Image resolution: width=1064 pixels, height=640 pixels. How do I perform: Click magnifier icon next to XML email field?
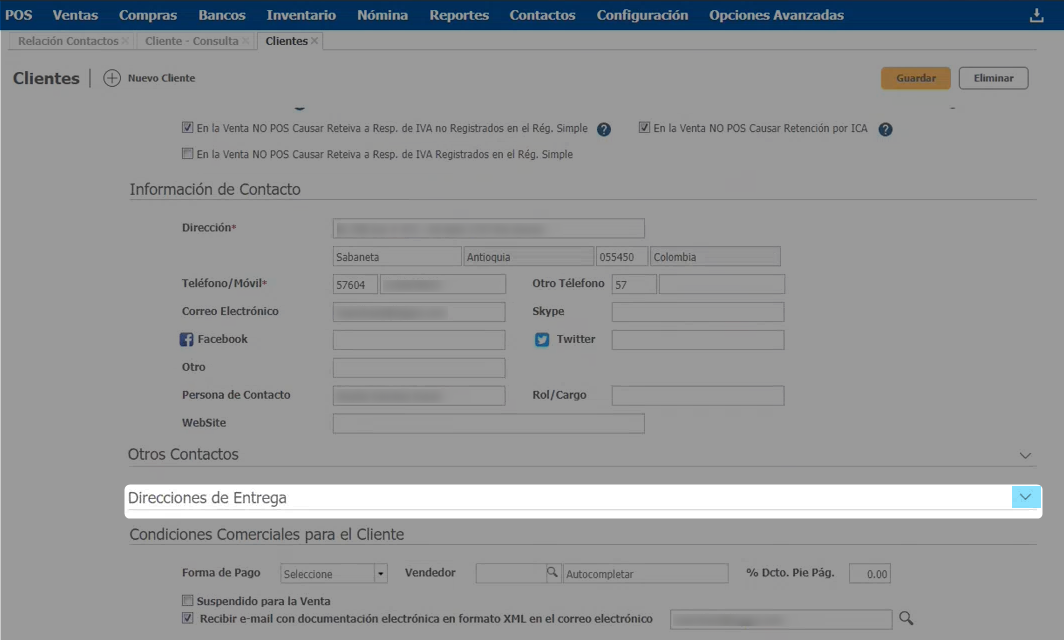coord(906,619)
